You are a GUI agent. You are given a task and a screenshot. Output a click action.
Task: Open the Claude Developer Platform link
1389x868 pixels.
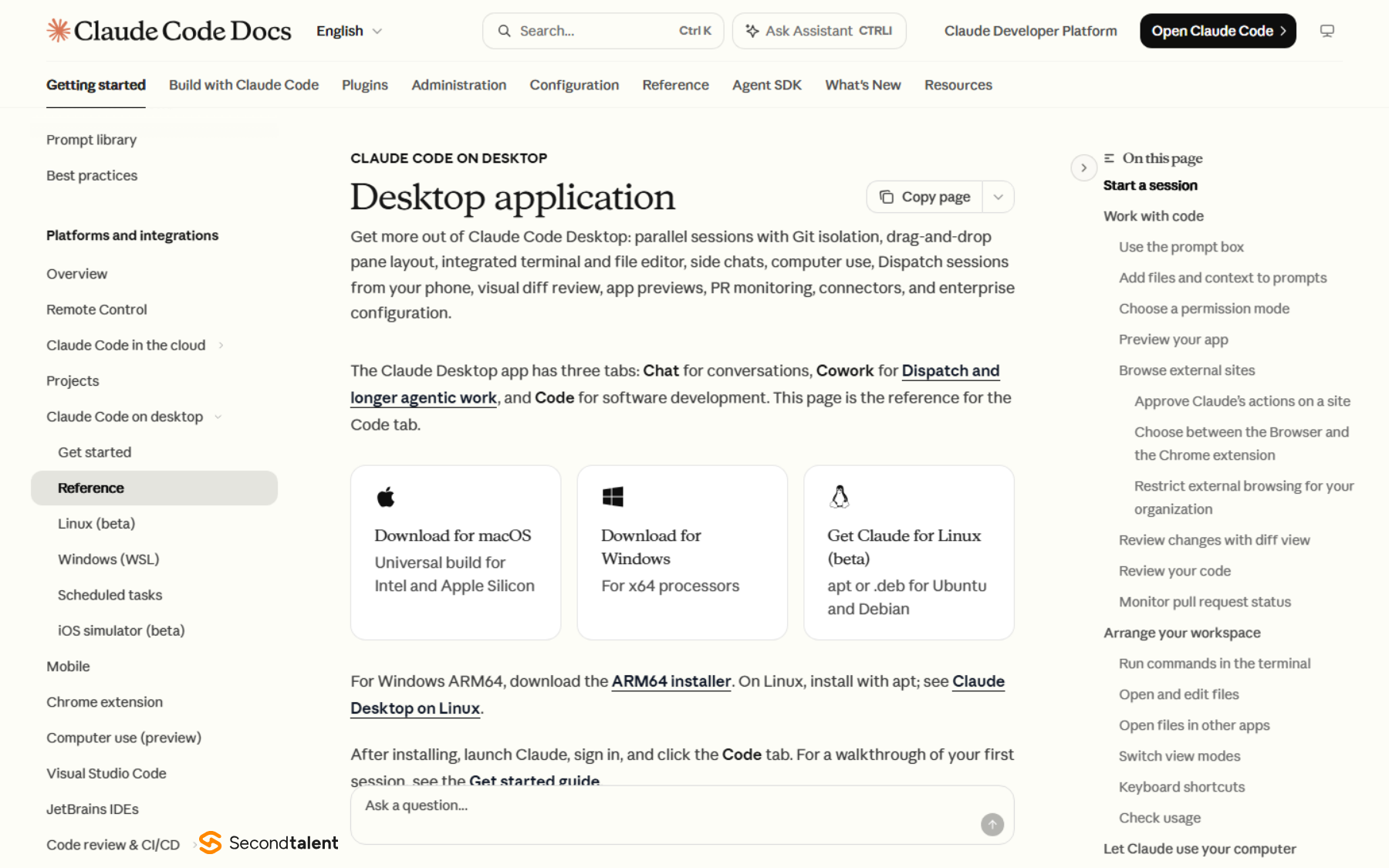[1030, 31]
